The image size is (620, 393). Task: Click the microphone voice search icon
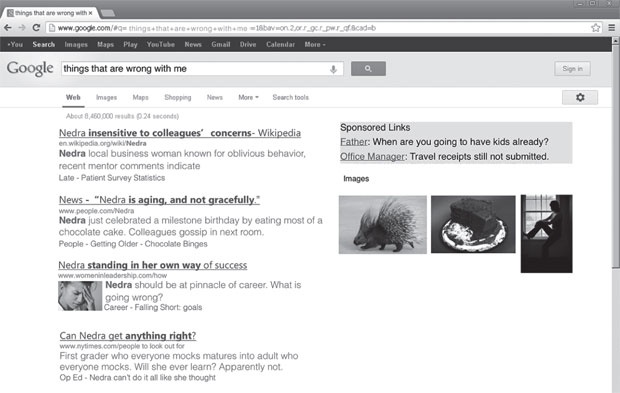point(333,69)
